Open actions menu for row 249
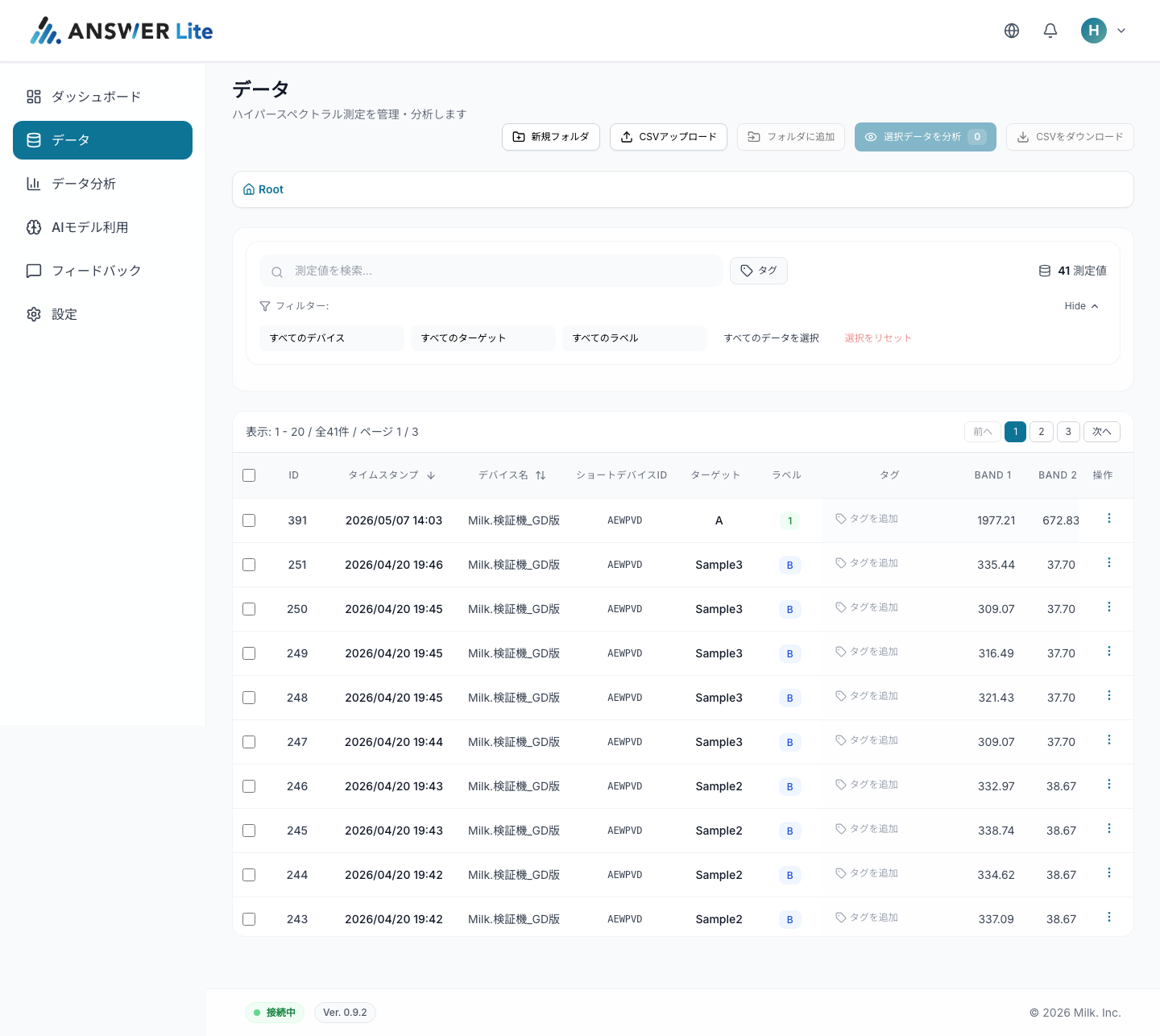Image resolution: width=1160 pixels, height=1036 pixels. pyautogui.click(x=1109, y=651)
